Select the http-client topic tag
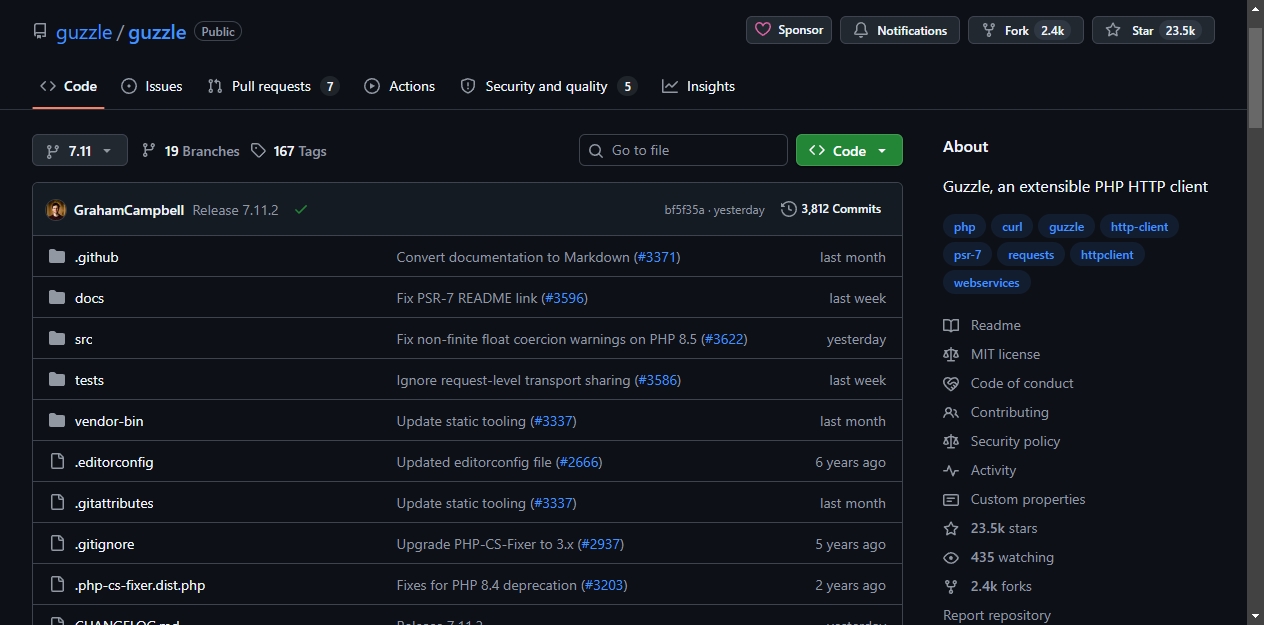 coord(1139,227)
